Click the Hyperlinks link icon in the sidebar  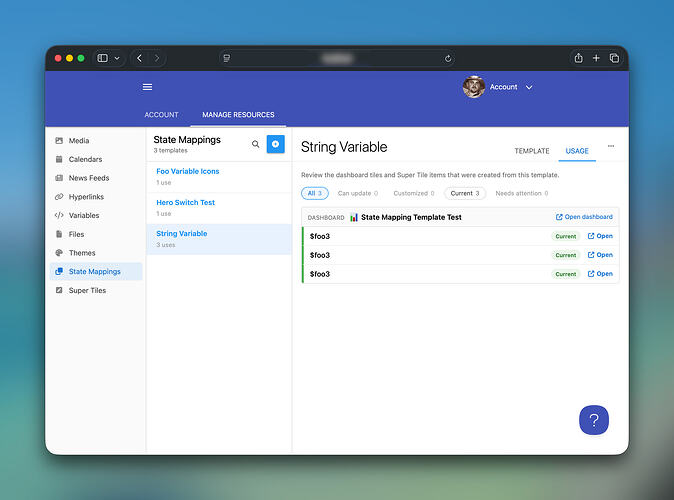tap(59, 196)
